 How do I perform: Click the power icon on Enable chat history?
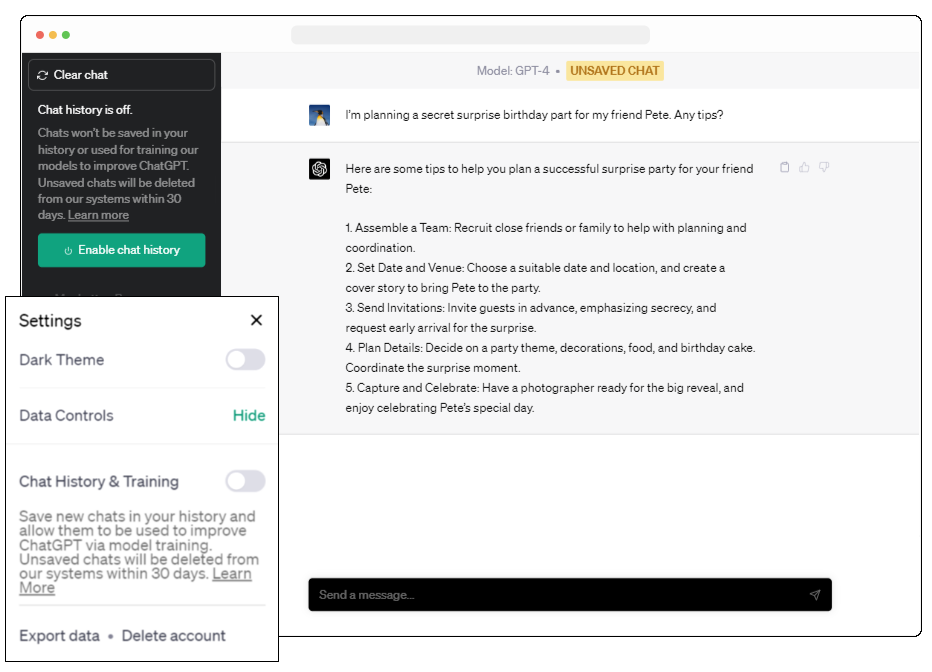68,251
